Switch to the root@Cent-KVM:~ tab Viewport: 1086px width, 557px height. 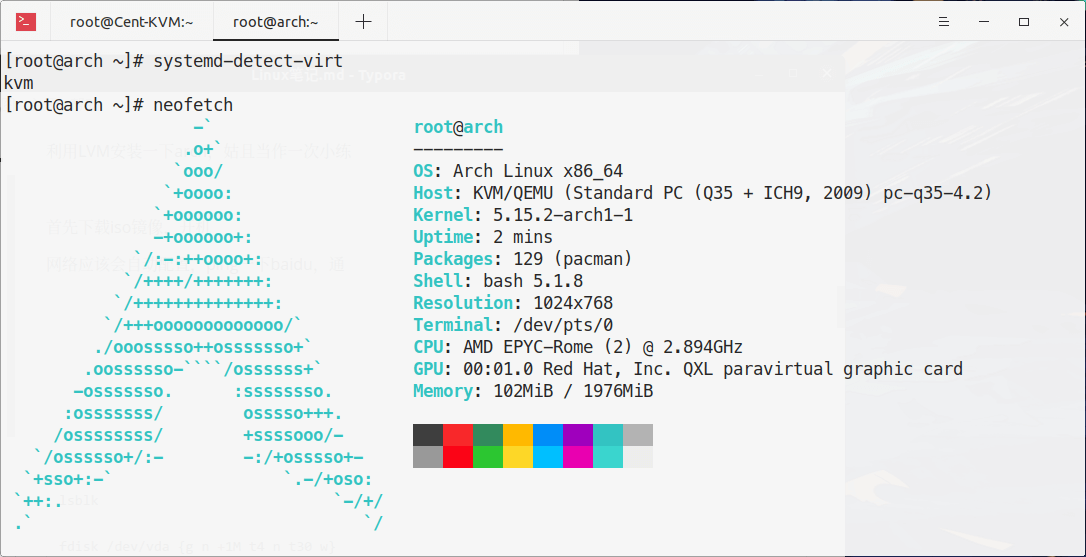pos(131,22)
